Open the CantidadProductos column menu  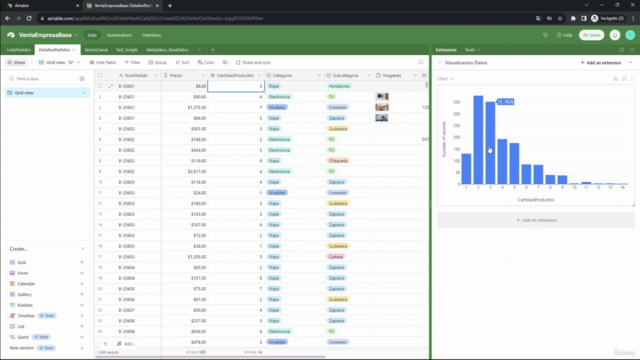(259, 76)
